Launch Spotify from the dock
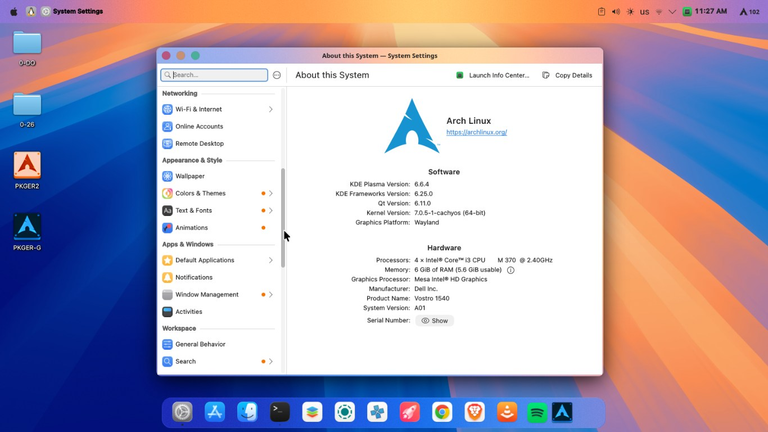Image resolution: width=768 pixels, height=432 pixels. [x=537, y=412]
